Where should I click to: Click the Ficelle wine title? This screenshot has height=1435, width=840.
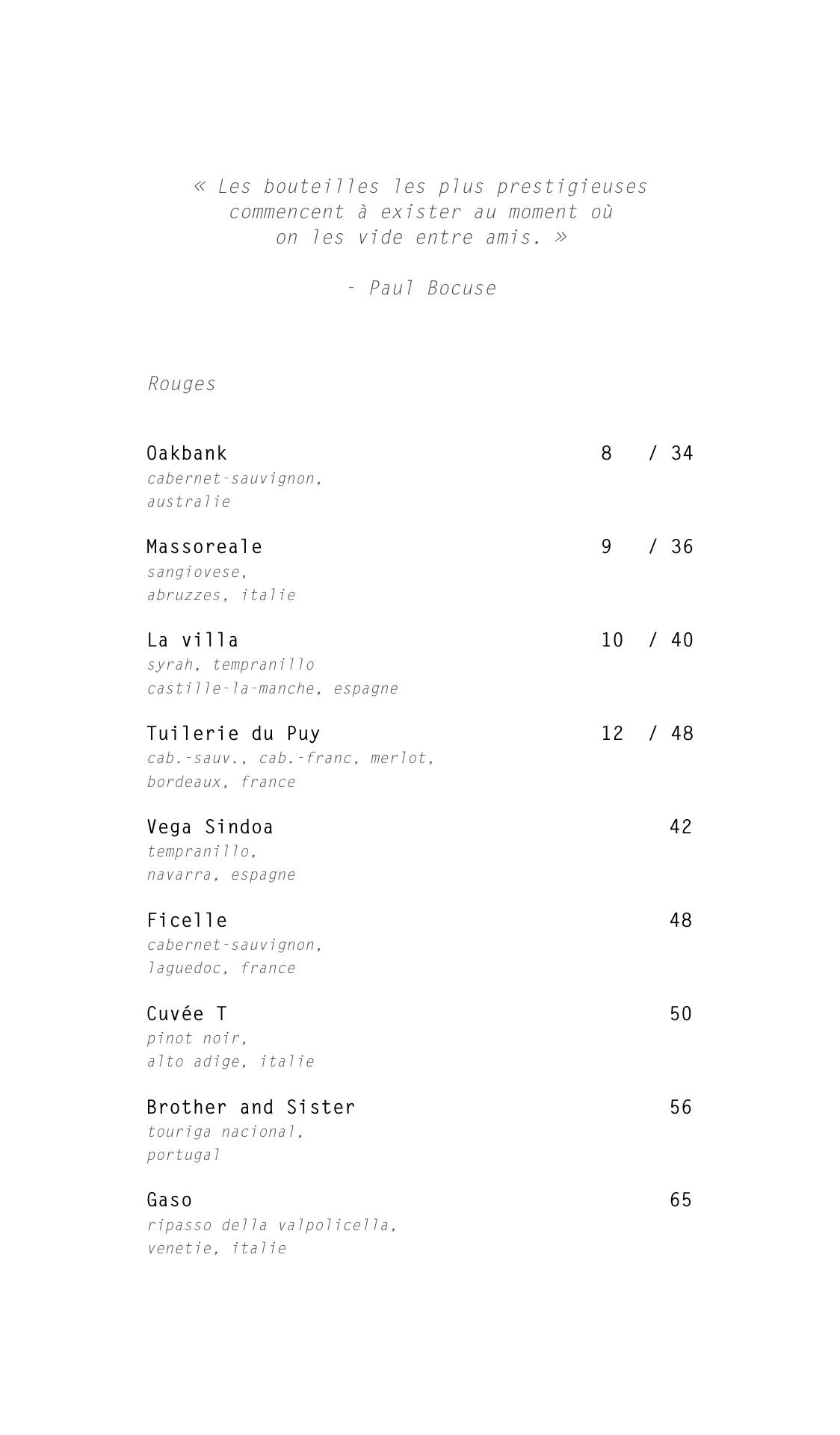click(x=186, y=920)
